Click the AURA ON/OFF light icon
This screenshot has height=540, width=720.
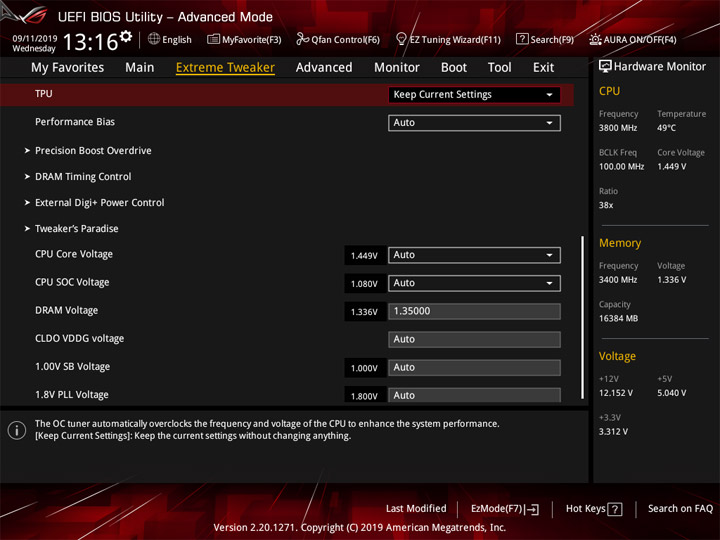tap(595, 39)
